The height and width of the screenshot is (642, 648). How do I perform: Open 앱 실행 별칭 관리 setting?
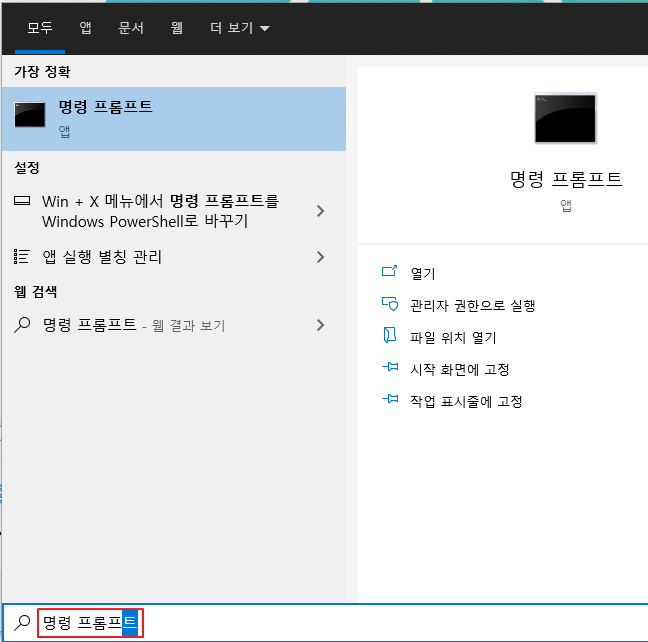point(174,257)
